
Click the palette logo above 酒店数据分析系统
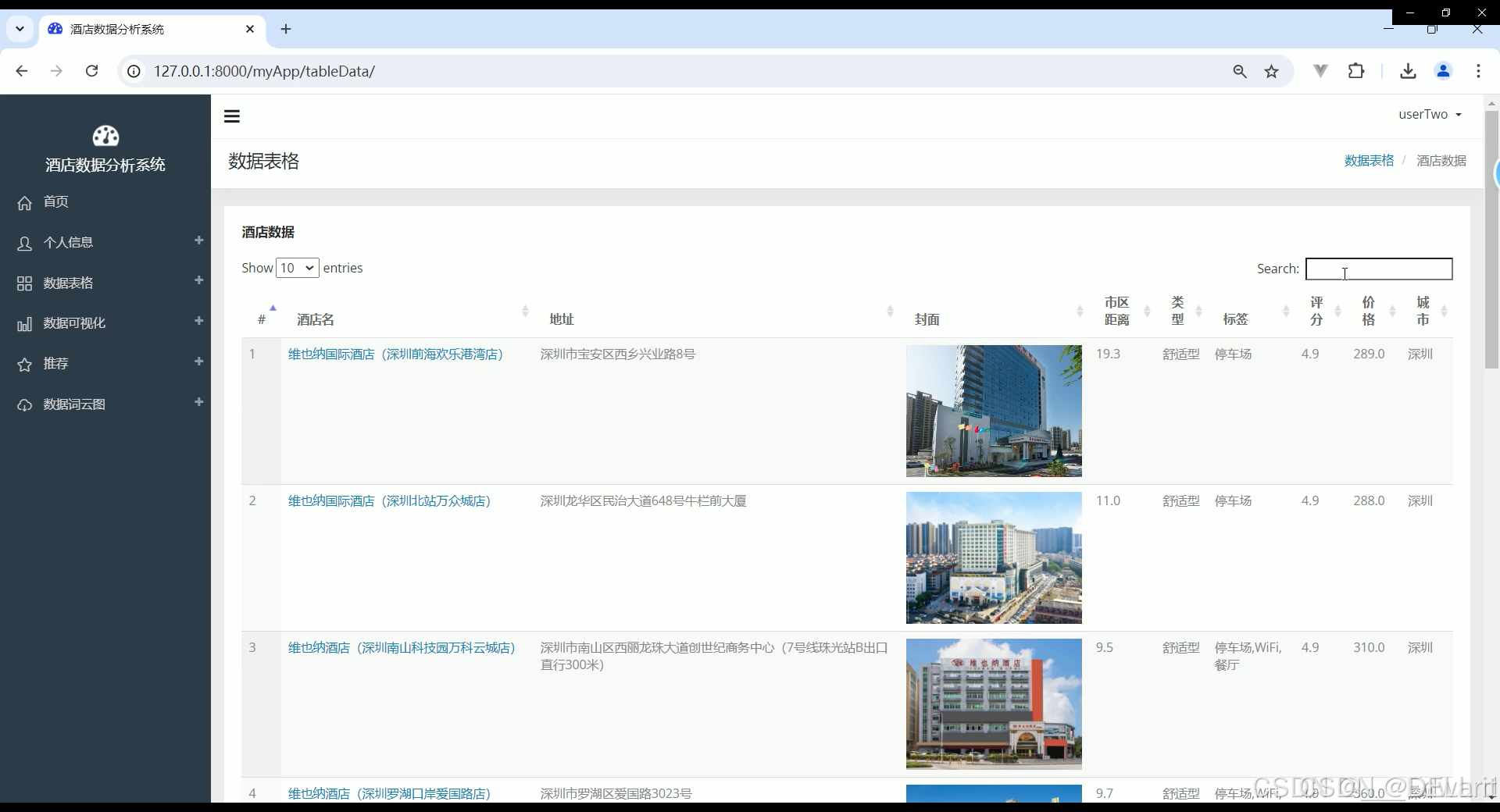coord(105,136)
